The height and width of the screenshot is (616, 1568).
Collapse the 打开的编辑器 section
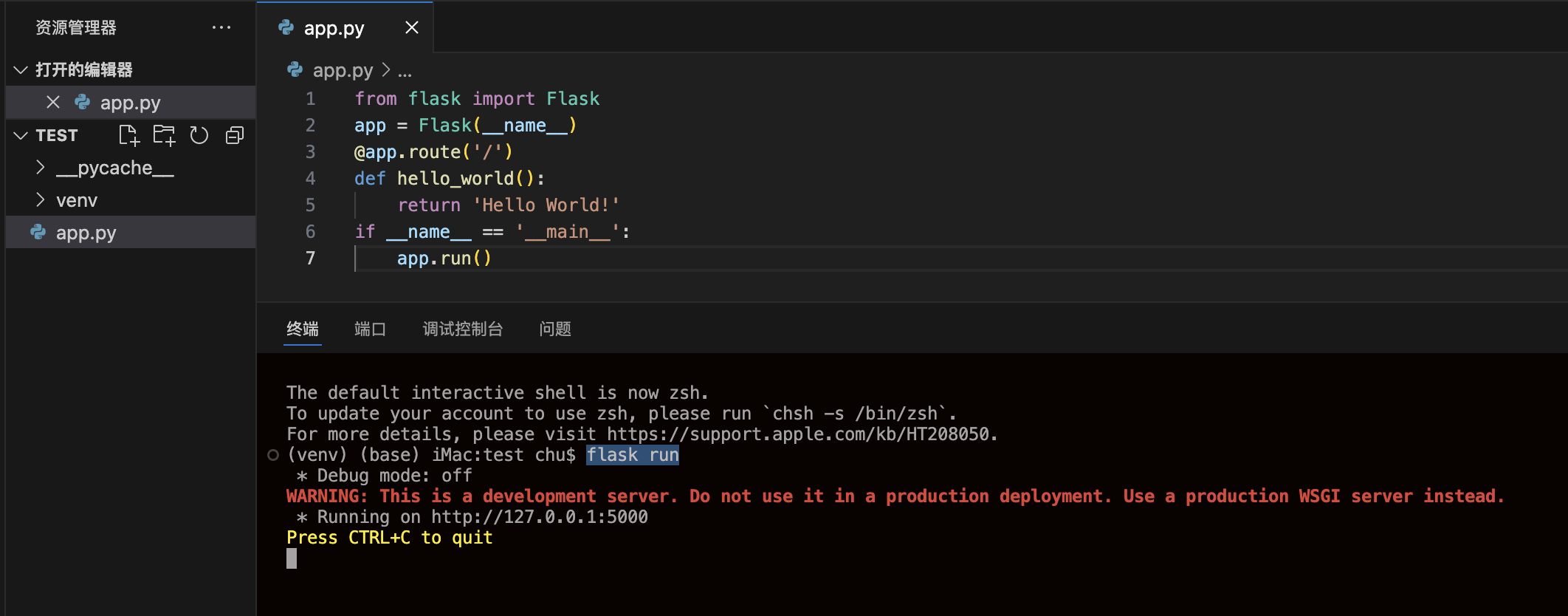[x=21, y=70]
